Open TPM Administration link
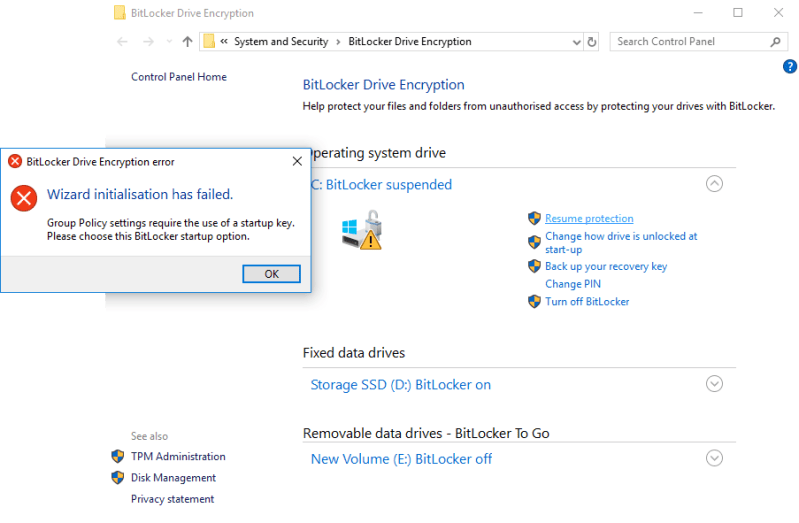Image resolution: width=799 pixels, height=523 pixels. (178, 456)
